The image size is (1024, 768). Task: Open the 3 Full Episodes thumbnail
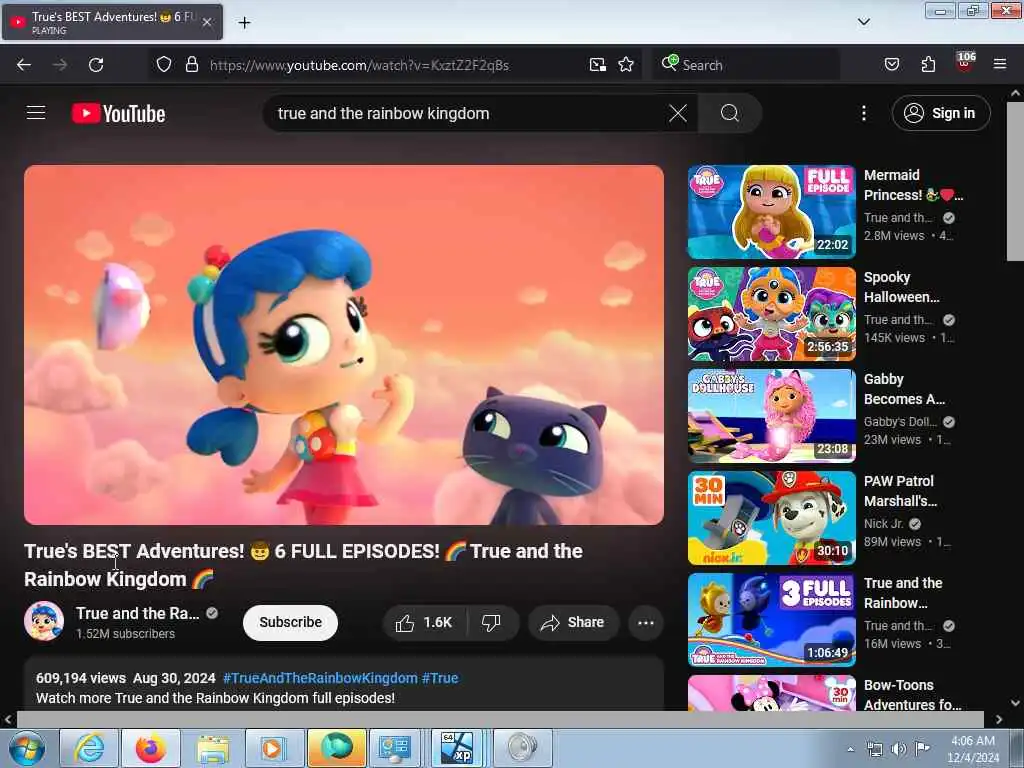771,619
